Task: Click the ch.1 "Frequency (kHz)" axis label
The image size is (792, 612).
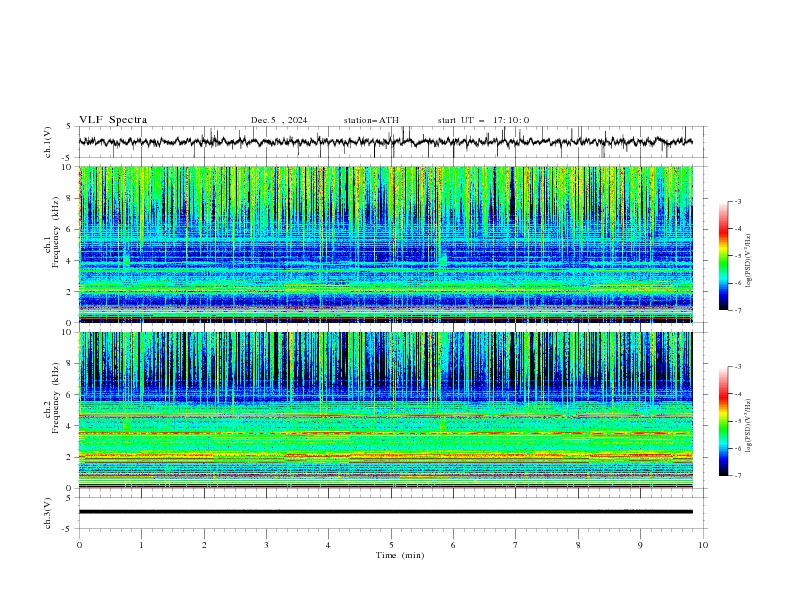Action: 56,231
